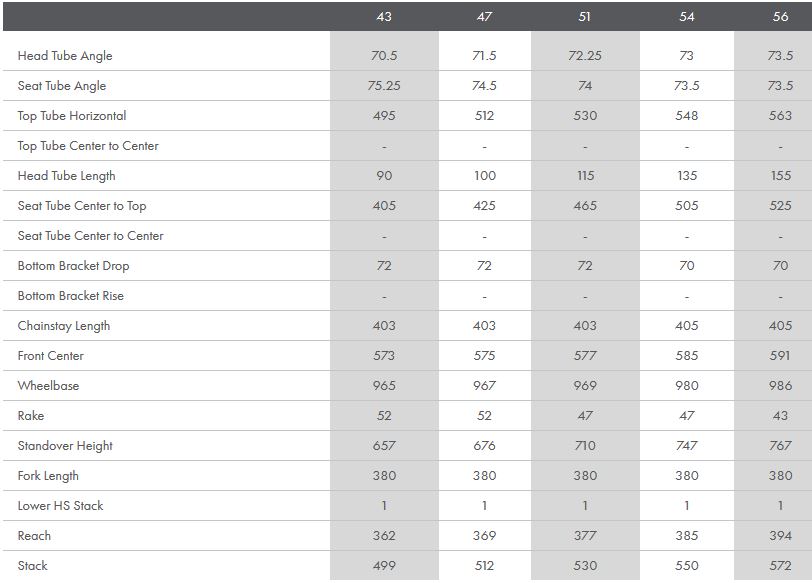This screenshot has height=583, width=812.
Task: Click the Stack value 572 for size 56
Action: 780,566
